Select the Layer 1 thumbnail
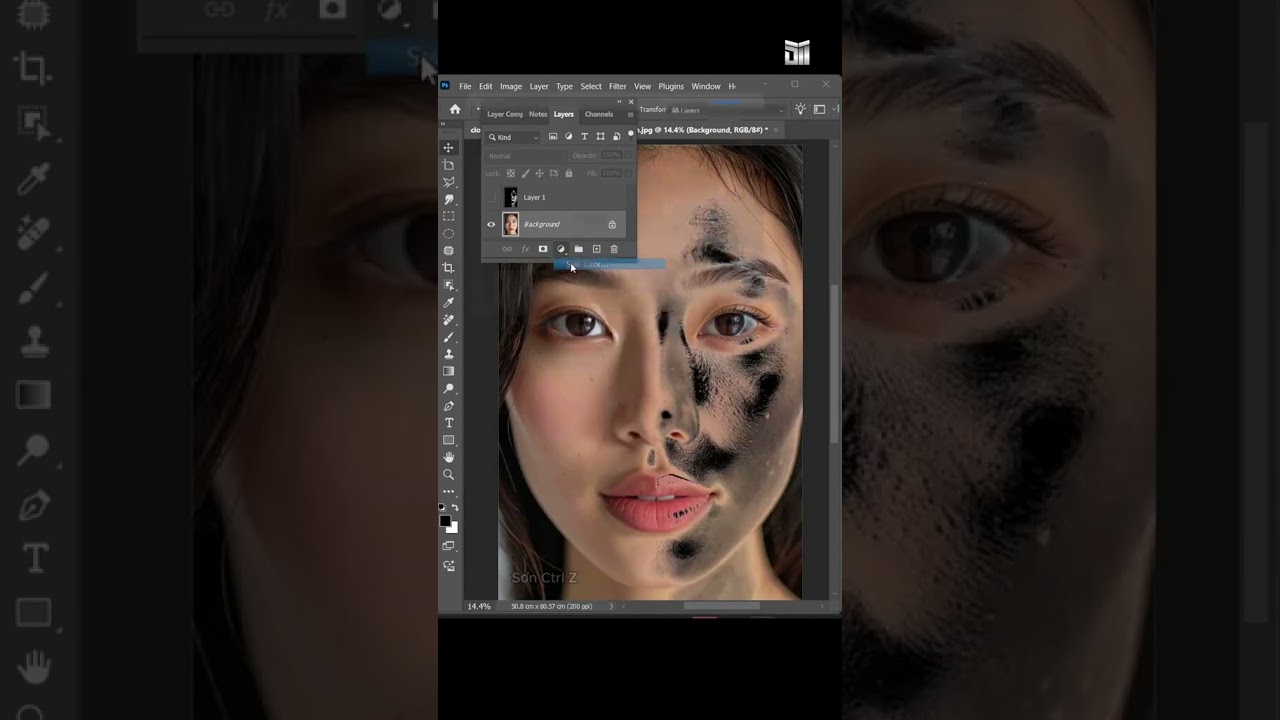The height and width of the screenshot is (720, 1280). coord(511,197)
